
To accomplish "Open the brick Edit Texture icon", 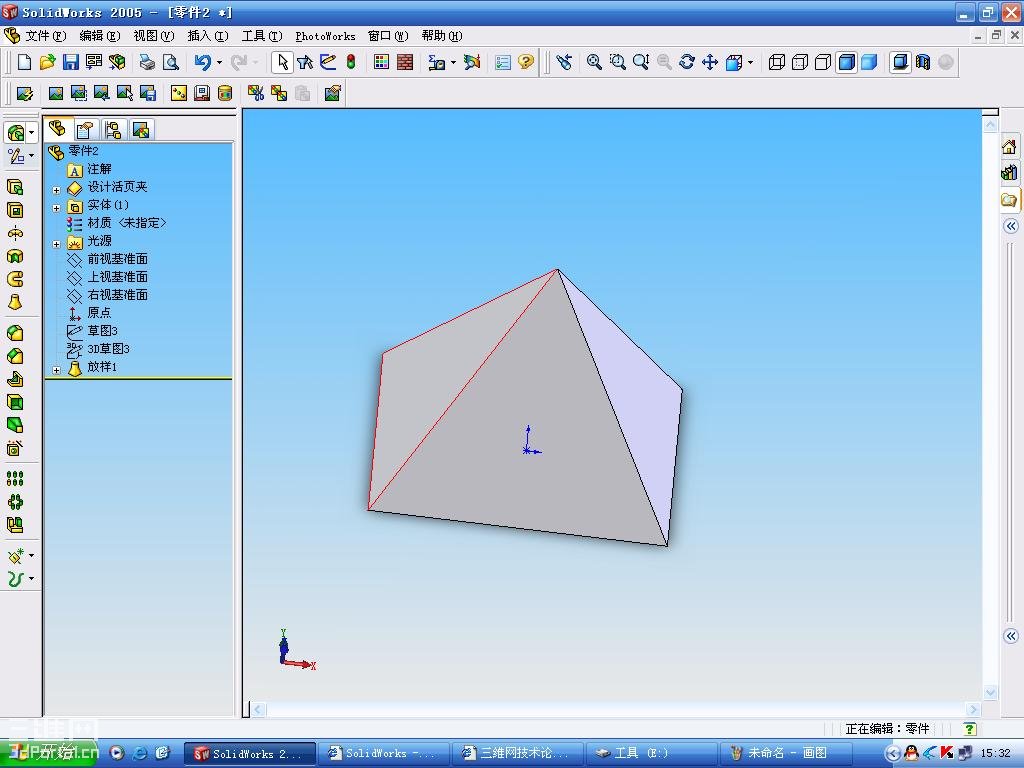I will (x=405, y=62).
